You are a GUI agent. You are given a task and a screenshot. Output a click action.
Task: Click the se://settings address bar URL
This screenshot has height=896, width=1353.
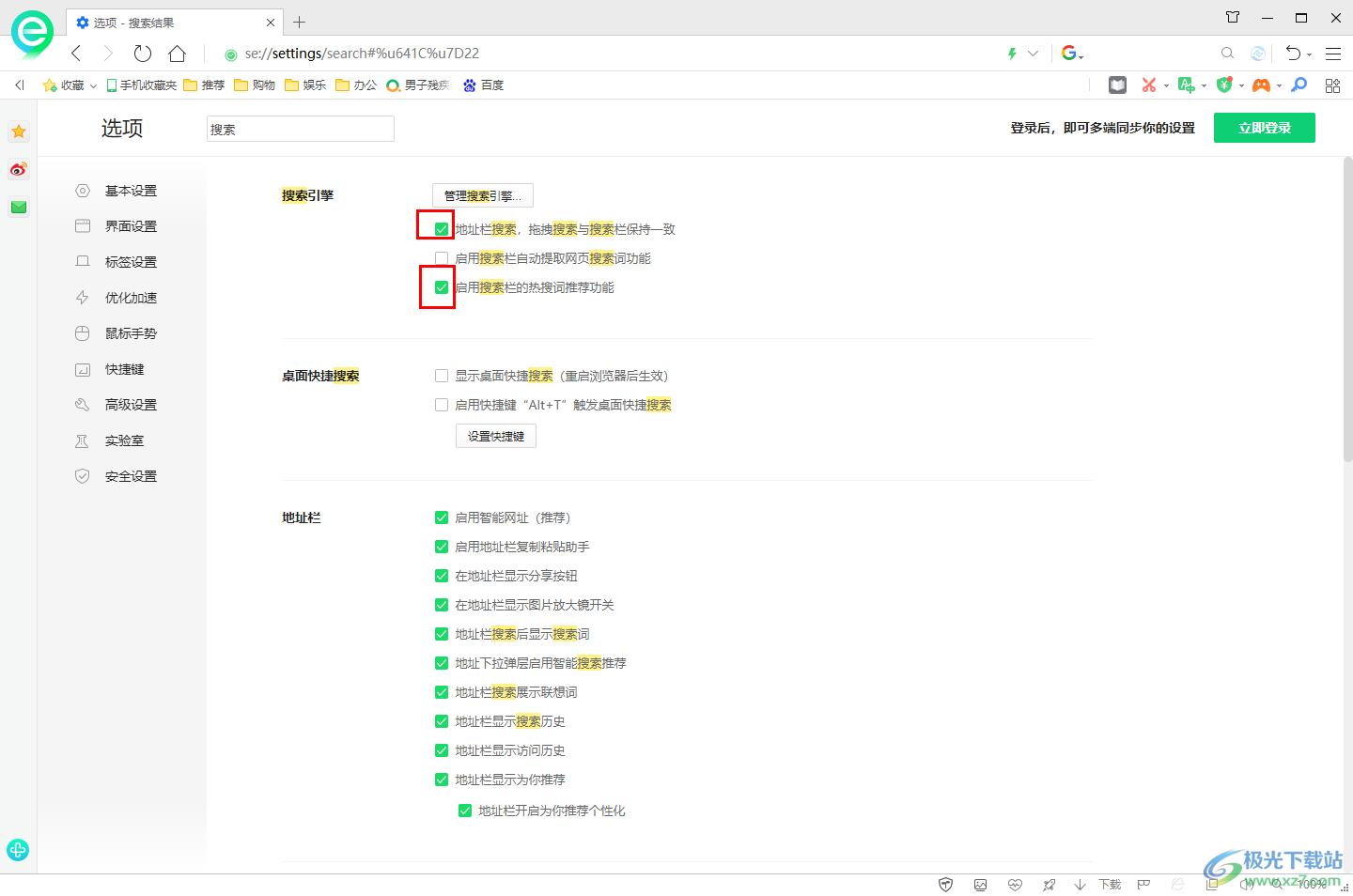click(362, 54)
